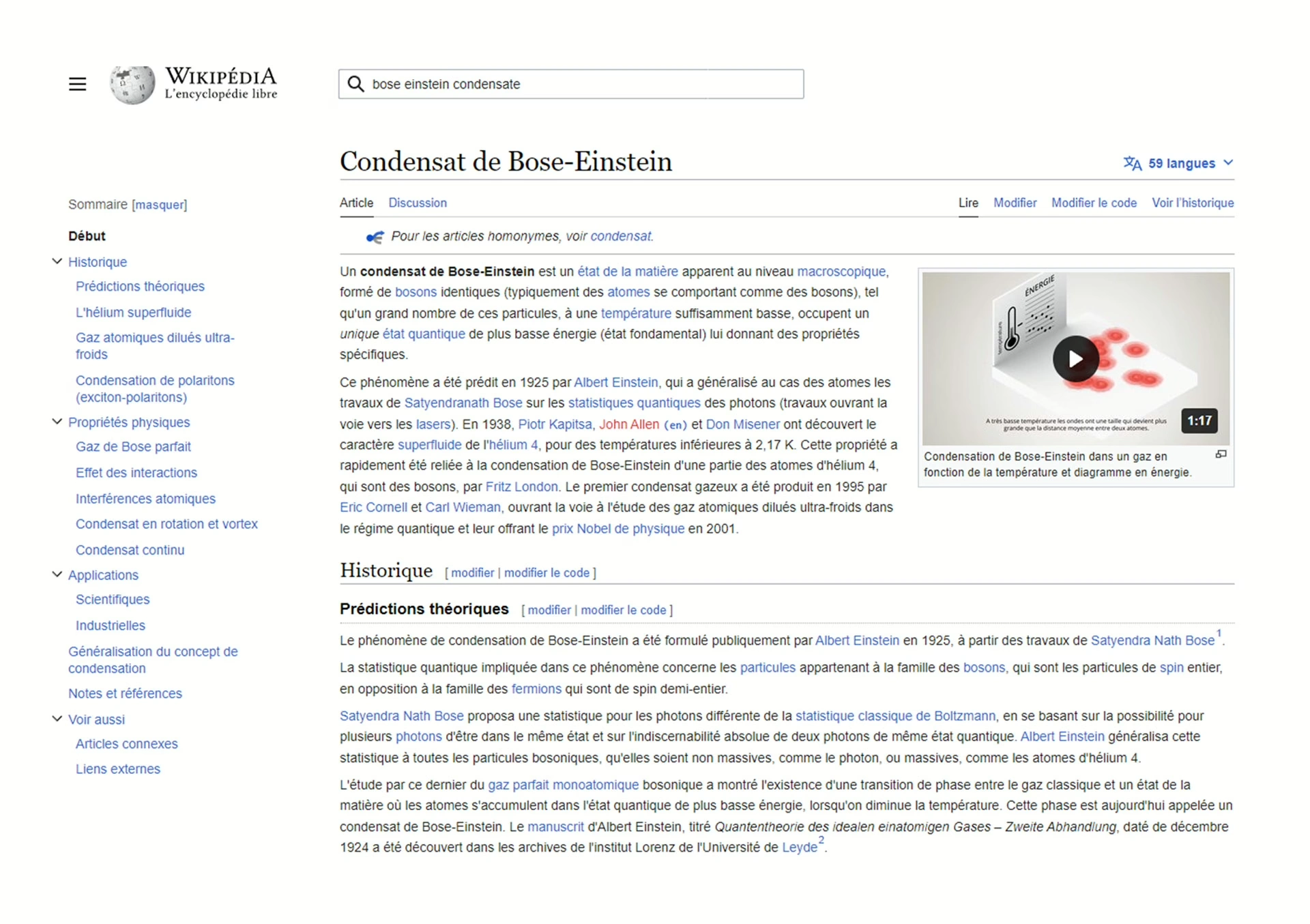Go to Gaz atomiques dilués ultra-froids

point(155,346)
